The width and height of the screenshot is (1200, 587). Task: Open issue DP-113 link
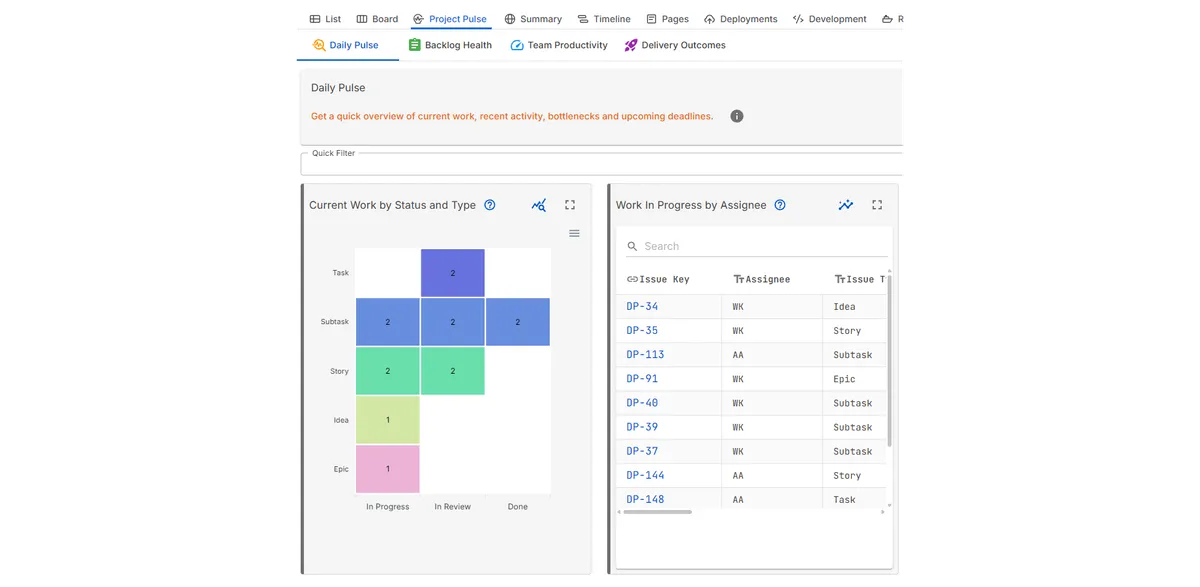coord(645,354)
